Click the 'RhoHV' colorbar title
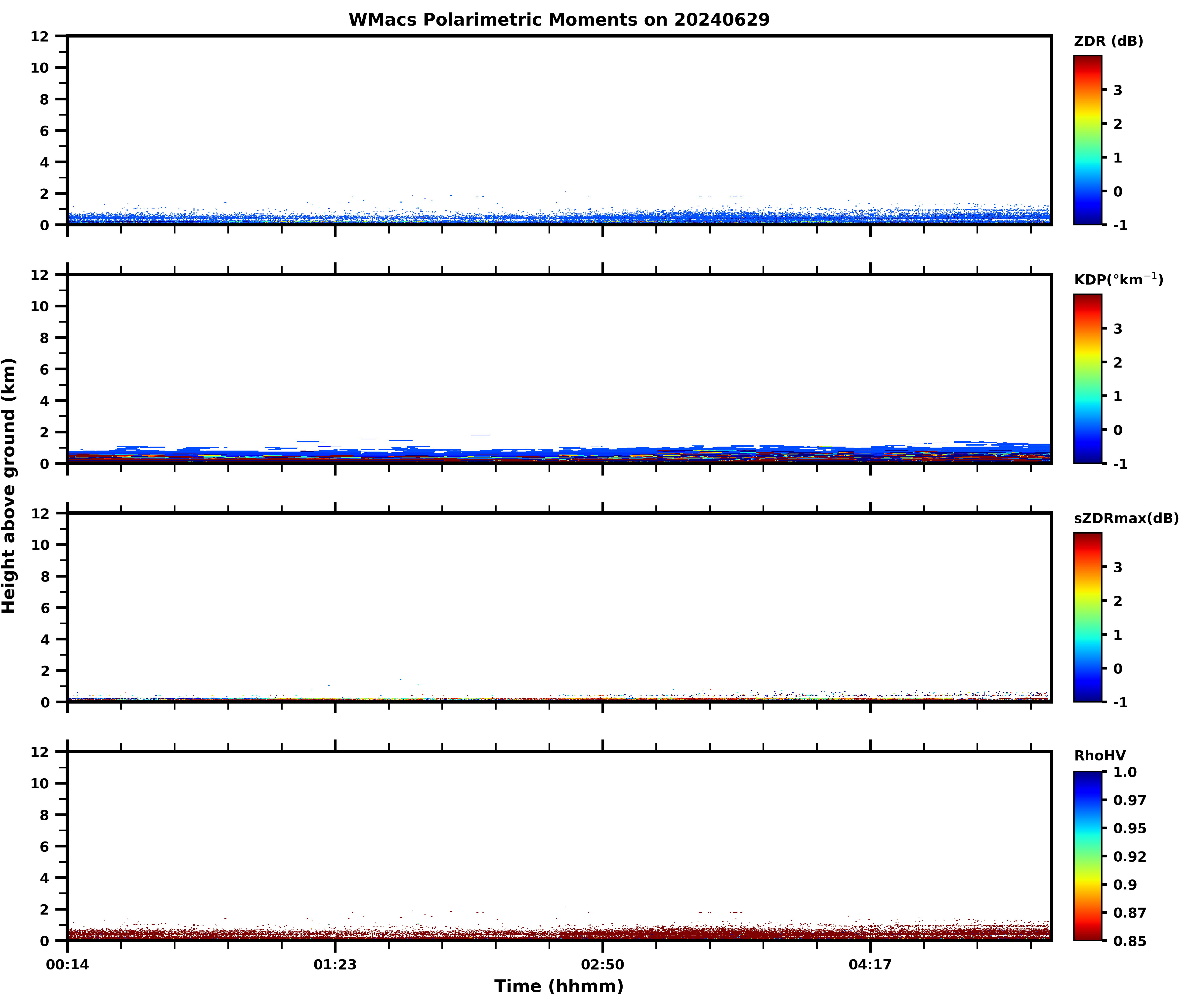The width and height of the screenshot is (1192, 1008). pos(1100,756)
